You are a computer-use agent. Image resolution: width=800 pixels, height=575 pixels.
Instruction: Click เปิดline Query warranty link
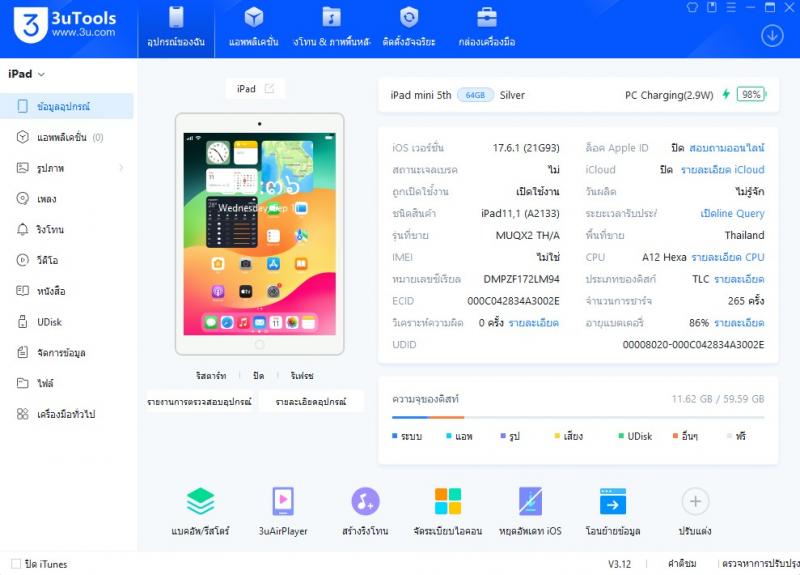coord(732,213)
